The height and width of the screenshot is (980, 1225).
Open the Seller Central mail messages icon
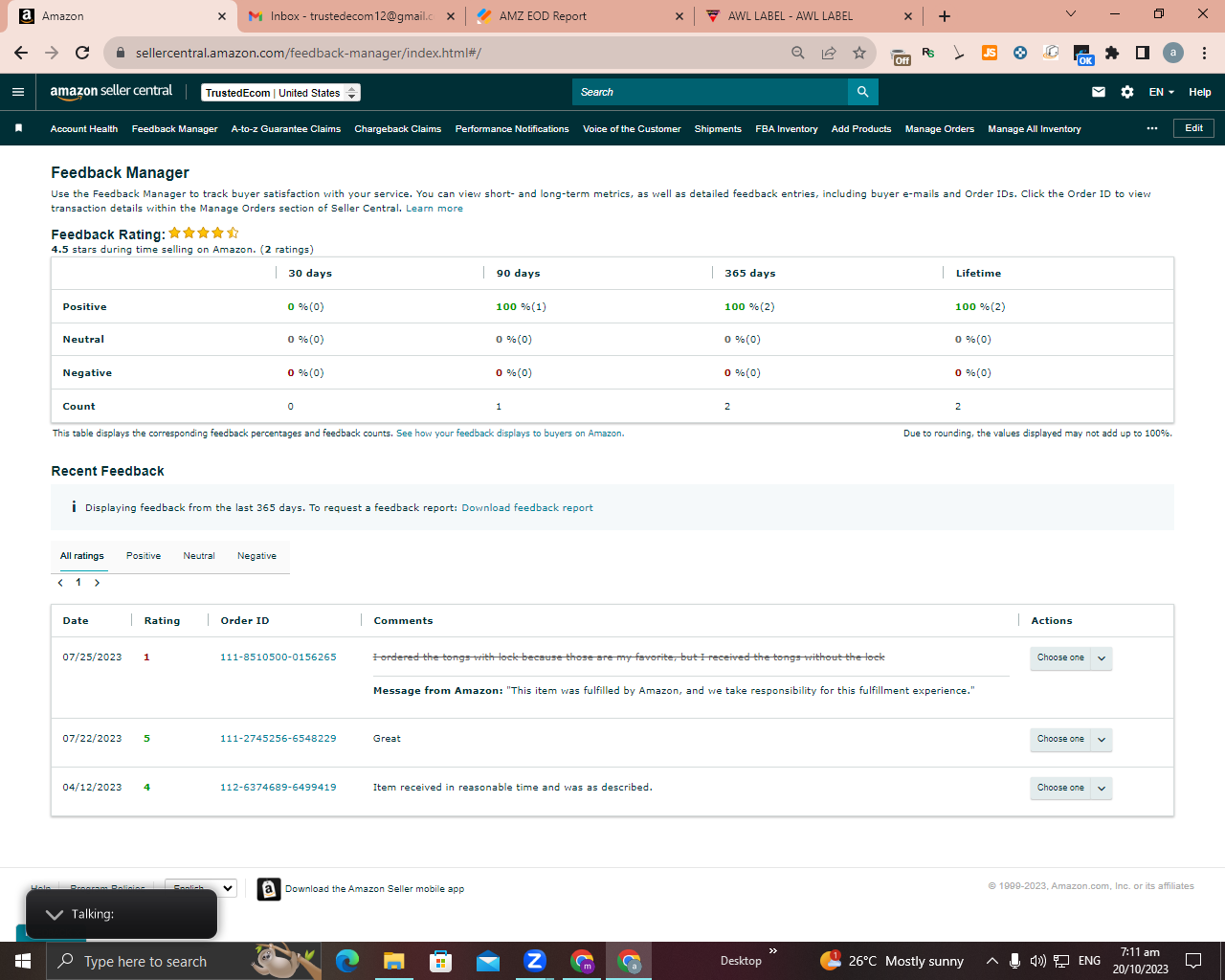pos(1099,92)
